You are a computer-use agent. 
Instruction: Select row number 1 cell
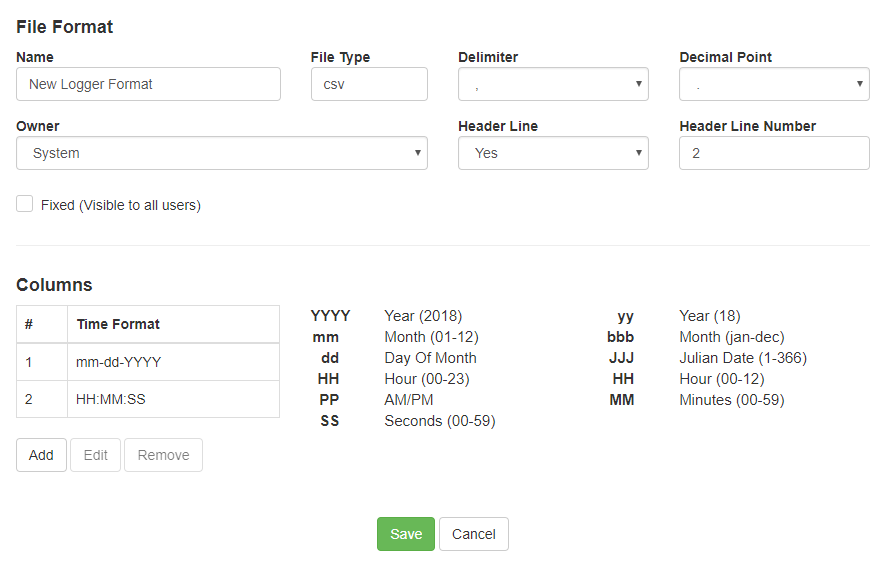tap(41, 362)
